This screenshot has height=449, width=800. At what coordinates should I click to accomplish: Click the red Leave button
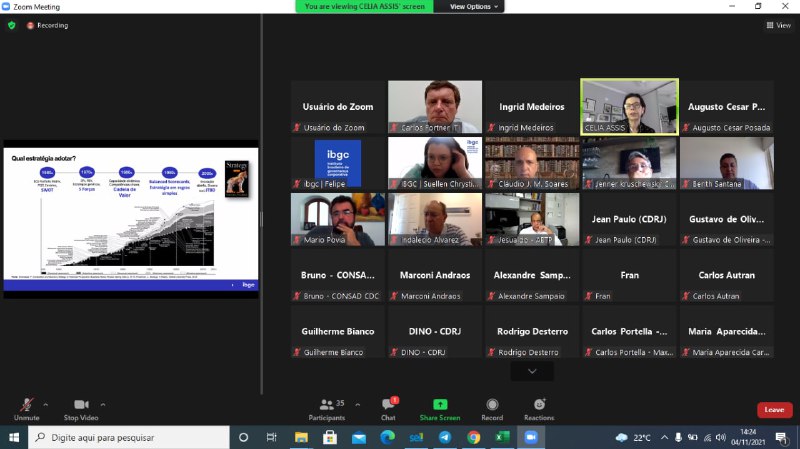tap(774, 410)
